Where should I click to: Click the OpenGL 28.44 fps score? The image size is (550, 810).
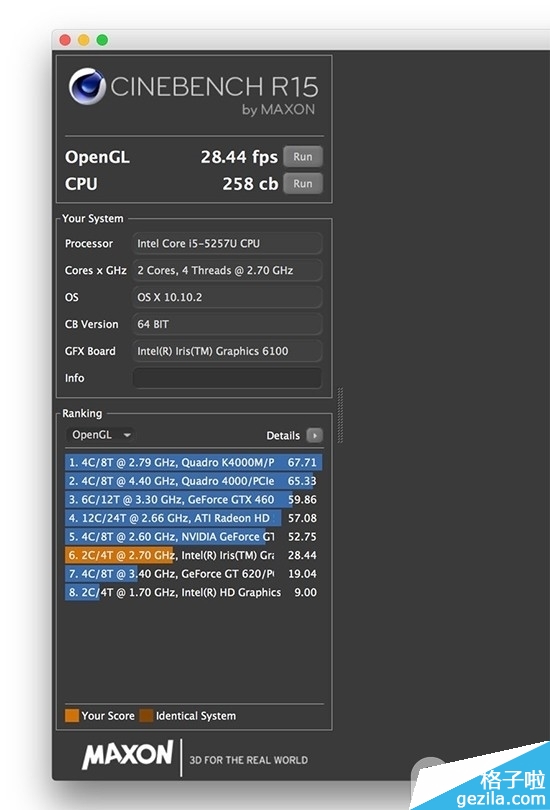click(x=239, y=157)
